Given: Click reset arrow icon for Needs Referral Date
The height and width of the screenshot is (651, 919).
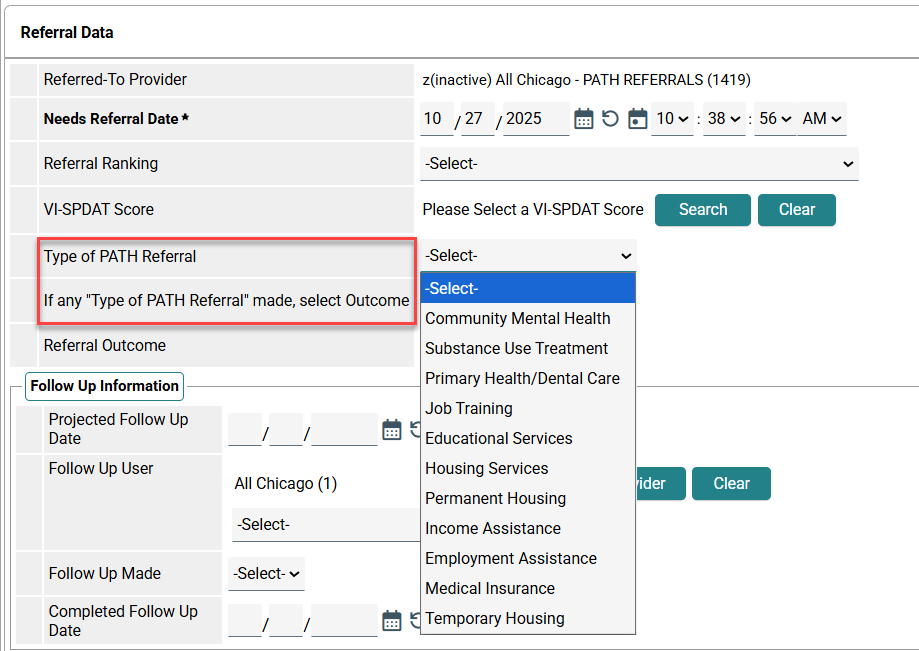Looking at the screenshot, I should (610, 119).
